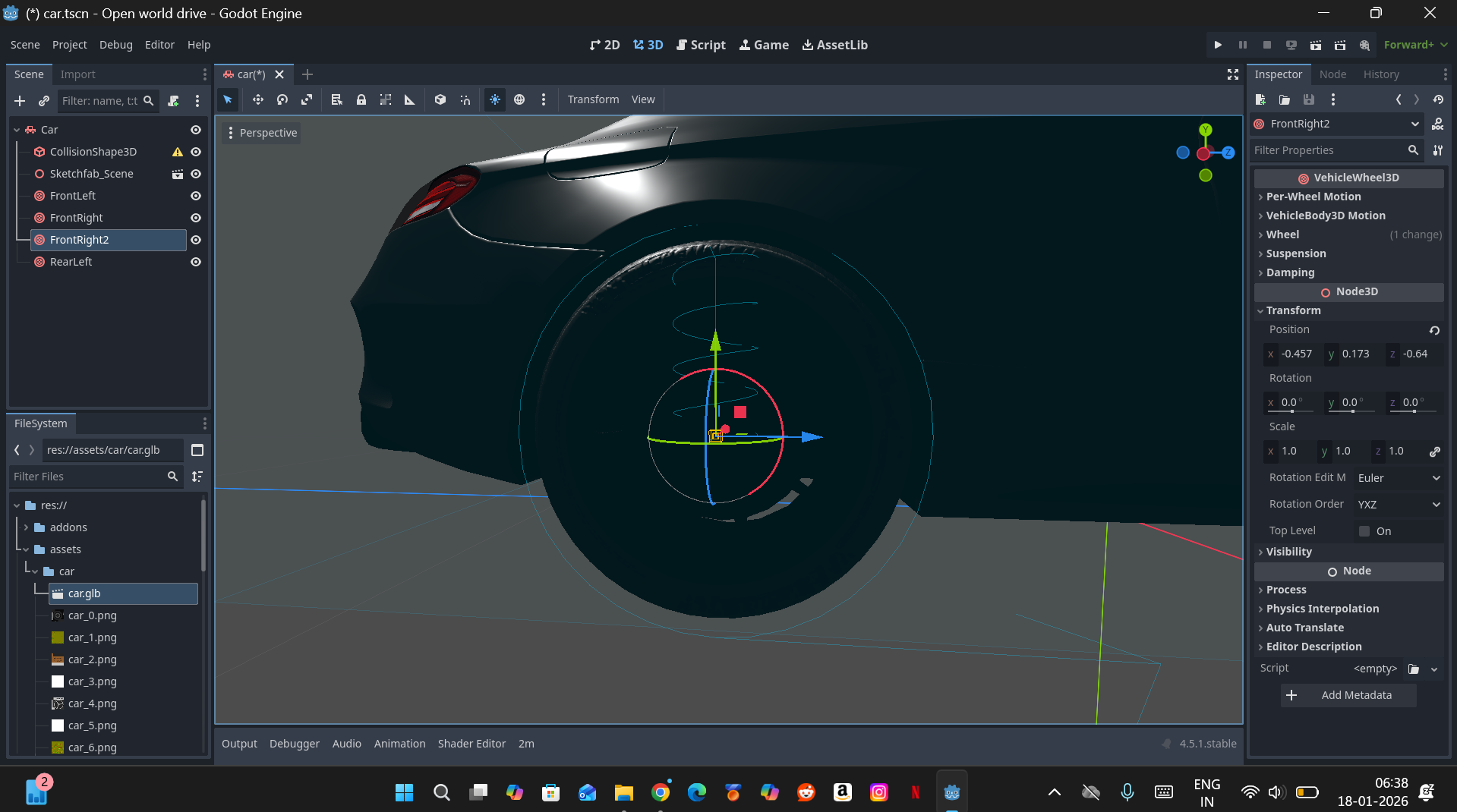This screenshot has height=812, width=1457.
Task: Open the Project menu
Action: point(69,45)
